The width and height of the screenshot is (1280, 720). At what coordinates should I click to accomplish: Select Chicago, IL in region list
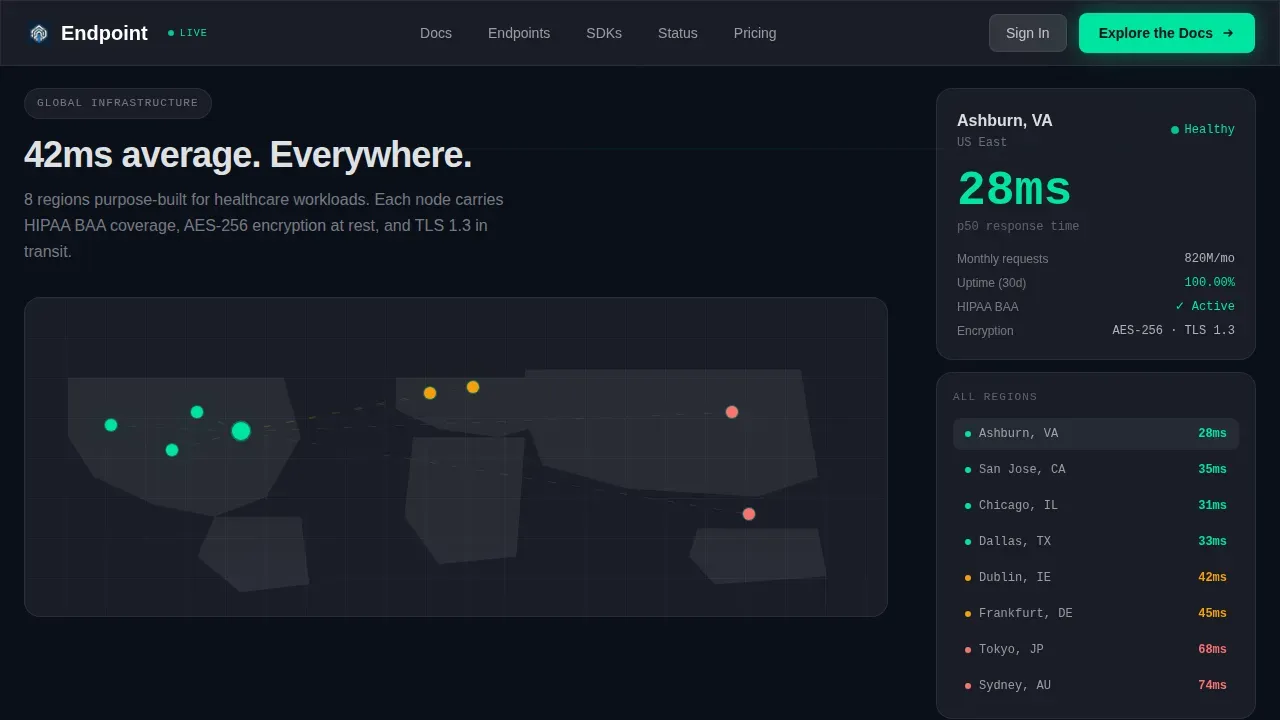(1096, 506)
